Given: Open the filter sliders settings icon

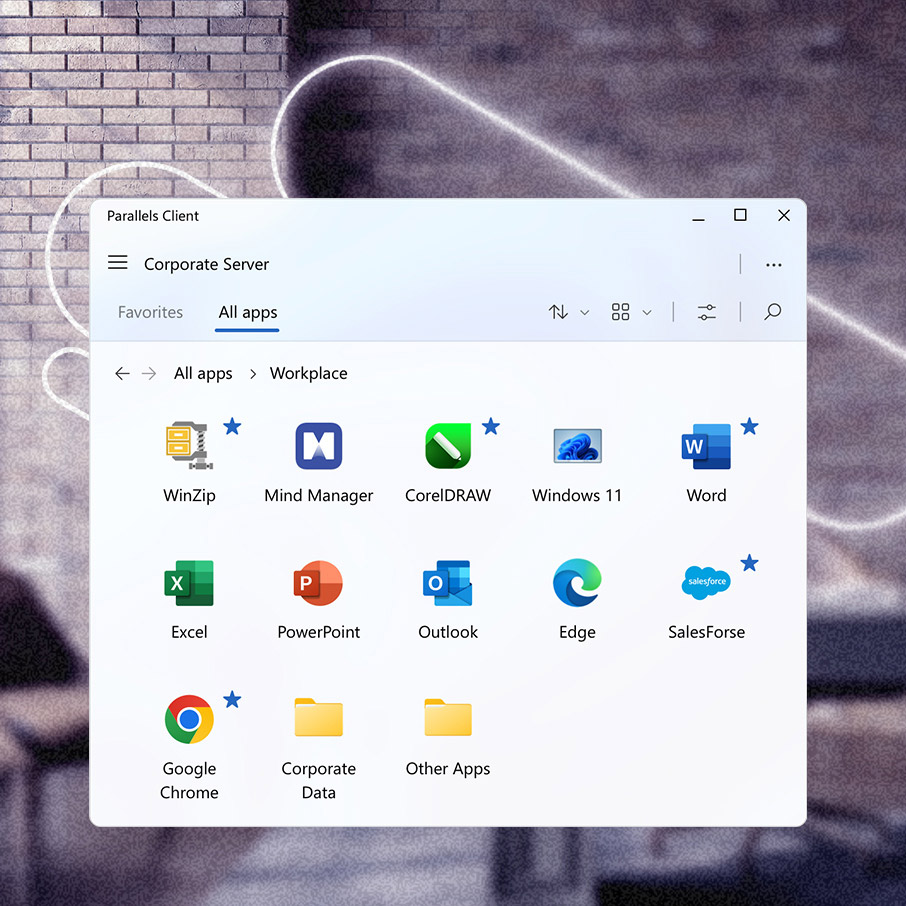Looking at the screenshot, I should 707,313.
